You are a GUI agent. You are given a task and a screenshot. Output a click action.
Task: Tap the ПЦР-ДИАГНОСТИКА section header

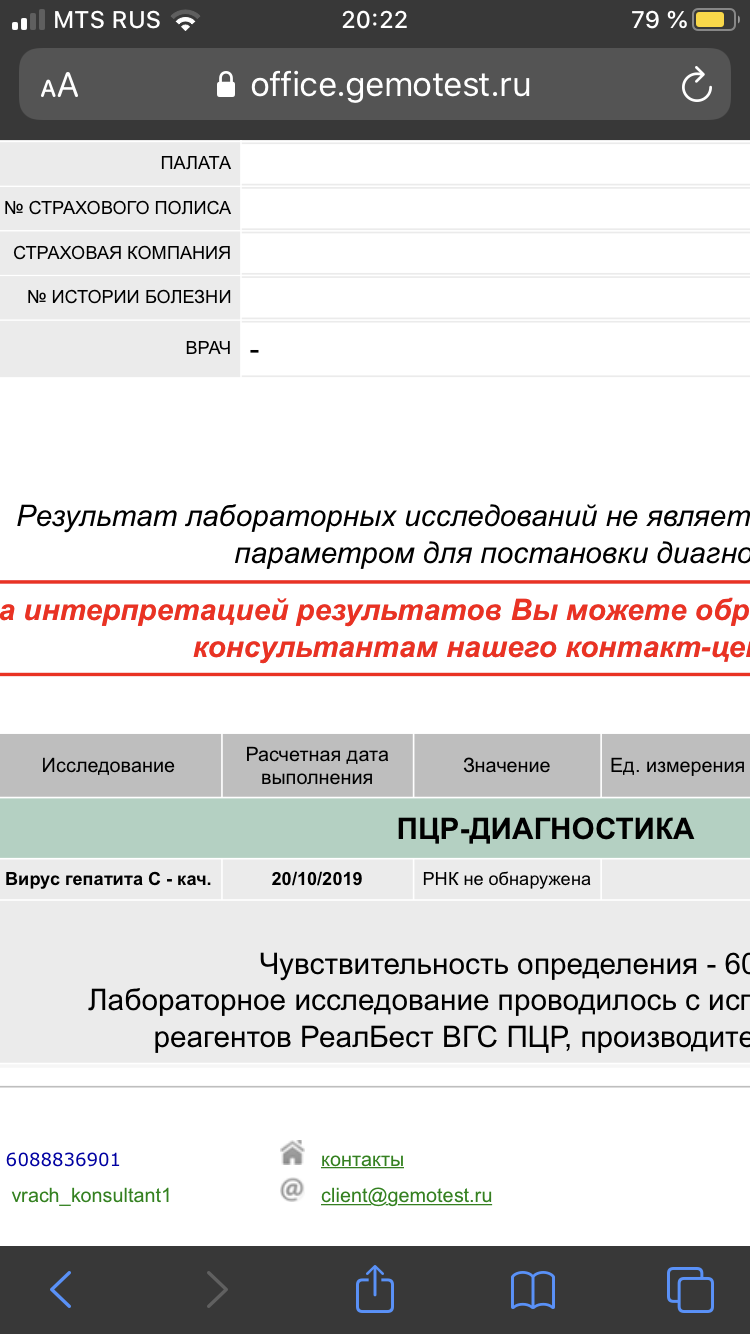pos(545,828)
